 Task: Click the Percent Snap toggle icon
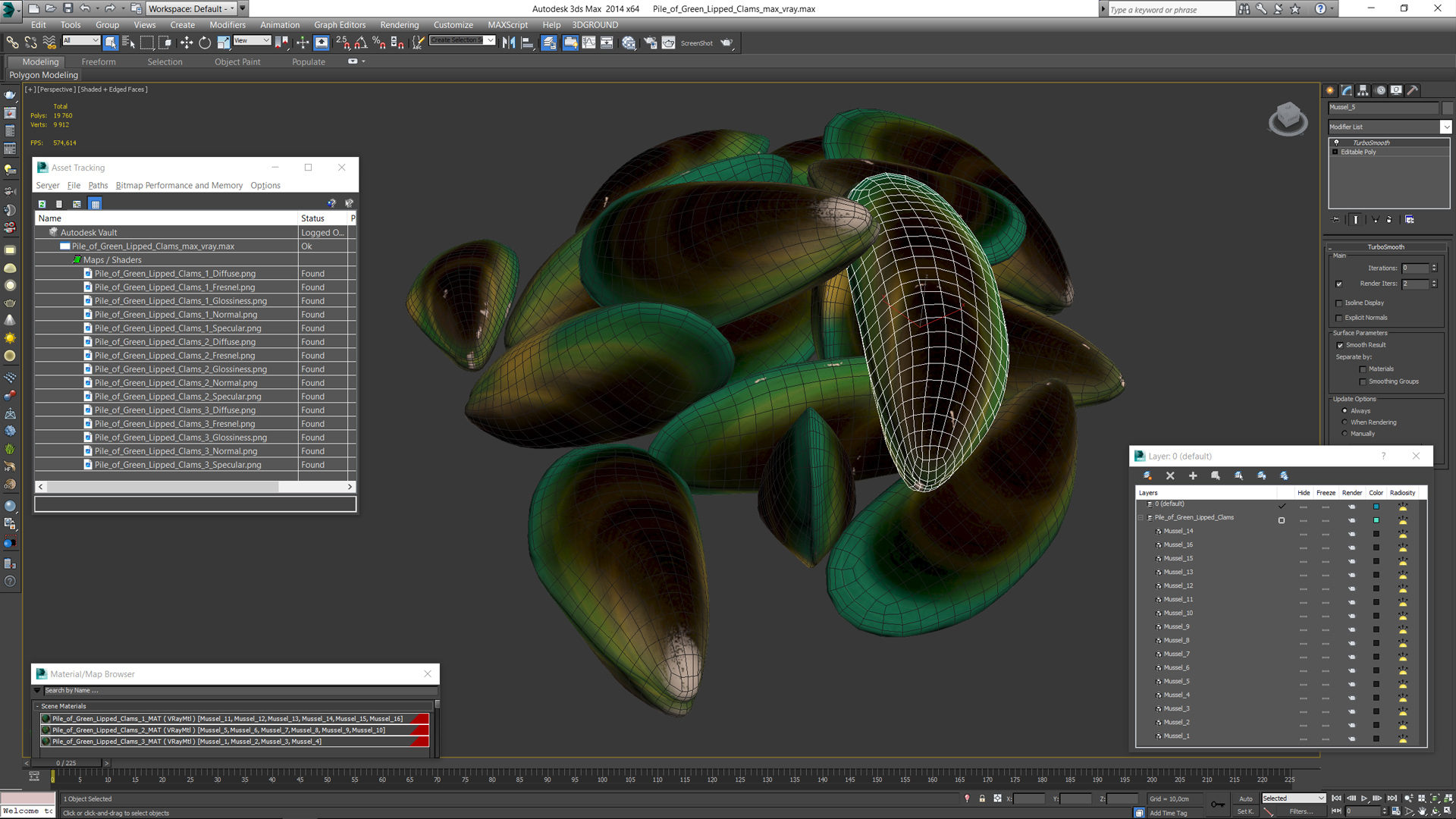[x=378, y=42]
